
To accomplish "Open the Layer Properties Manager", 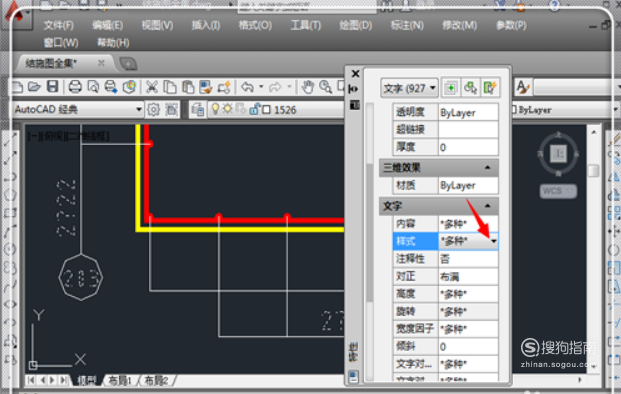I will click(x=198, y=109).
